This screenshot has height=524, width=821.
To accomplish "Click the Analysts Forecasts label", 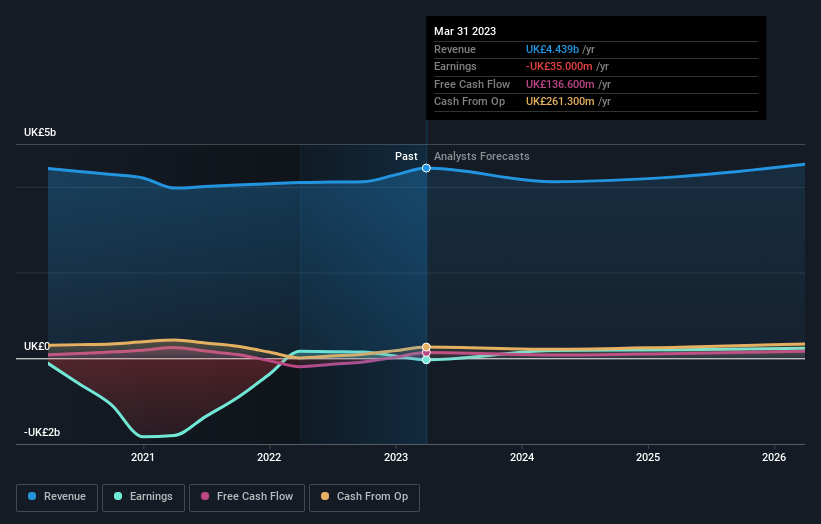I will point(482,156).
